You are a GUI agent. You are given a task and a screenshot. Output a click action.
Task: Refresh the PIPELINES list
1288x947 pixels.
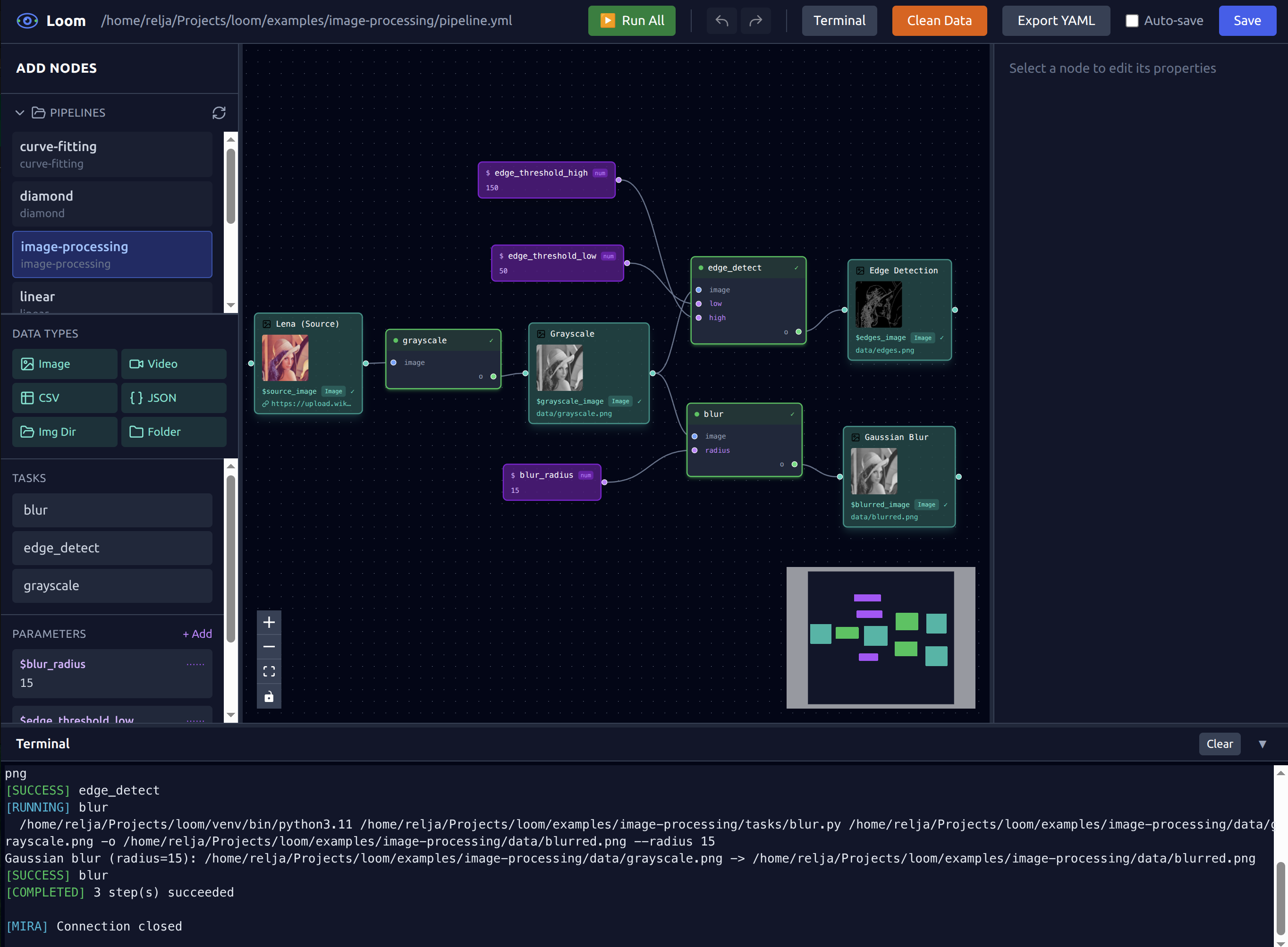tap(220, 113)
